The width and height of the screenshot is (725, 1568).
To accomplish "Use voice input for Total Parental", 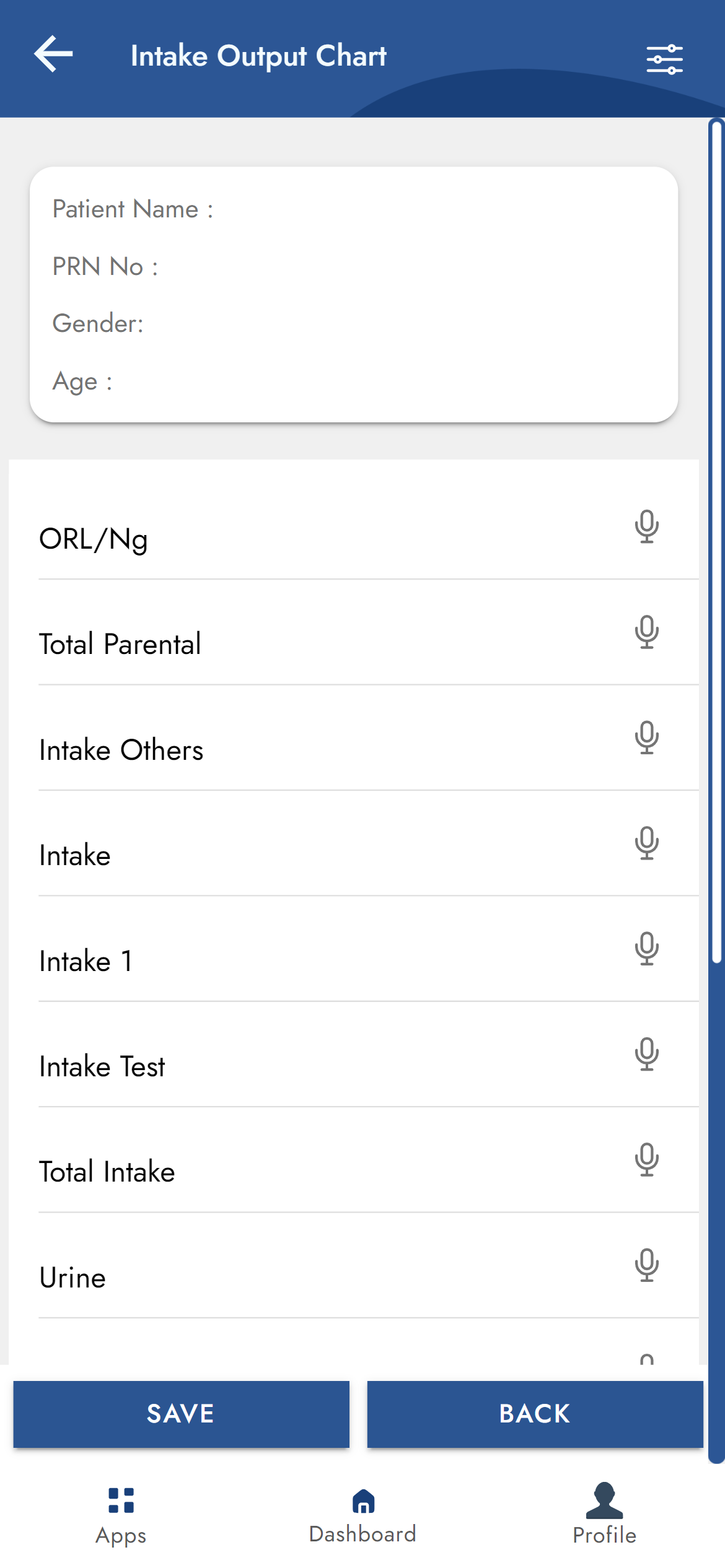I will pos(646,632).
